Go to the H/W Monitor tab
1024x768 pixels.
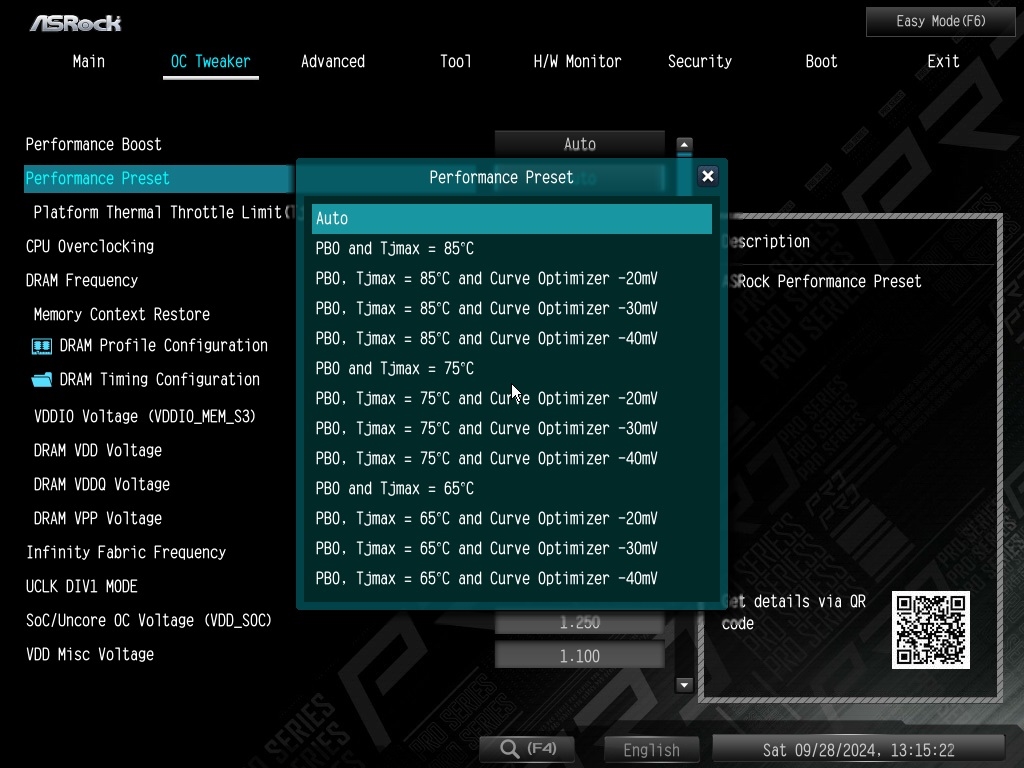coord(577,61)
